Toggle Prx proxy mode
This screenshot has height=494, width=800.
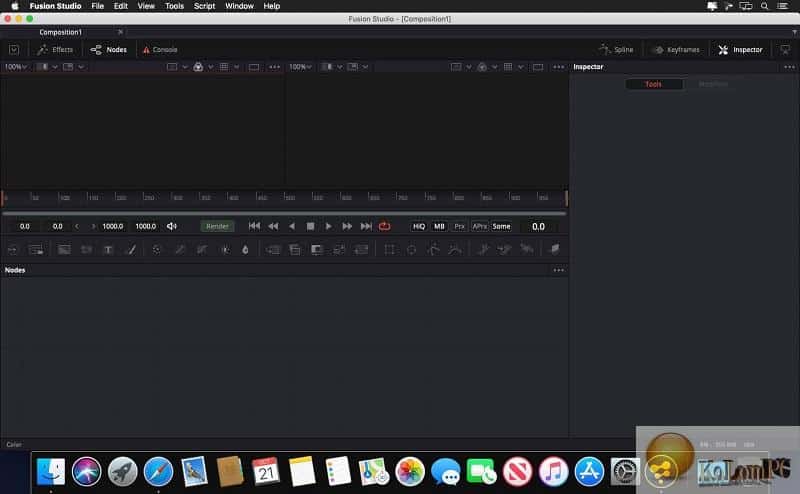[x=459, y=226]
